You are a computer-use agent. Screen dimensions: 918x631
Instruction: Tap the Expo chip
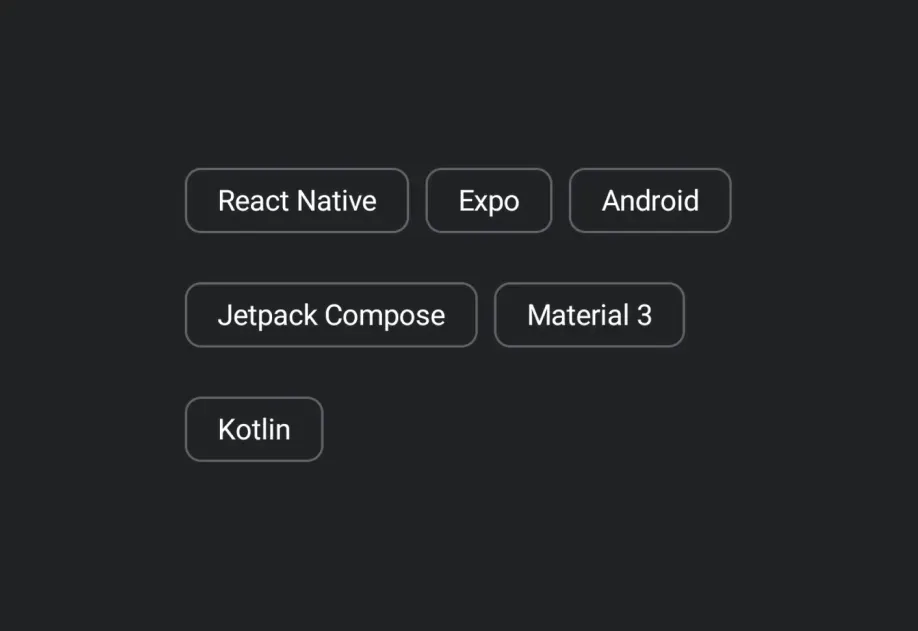(x=489, y=201)
